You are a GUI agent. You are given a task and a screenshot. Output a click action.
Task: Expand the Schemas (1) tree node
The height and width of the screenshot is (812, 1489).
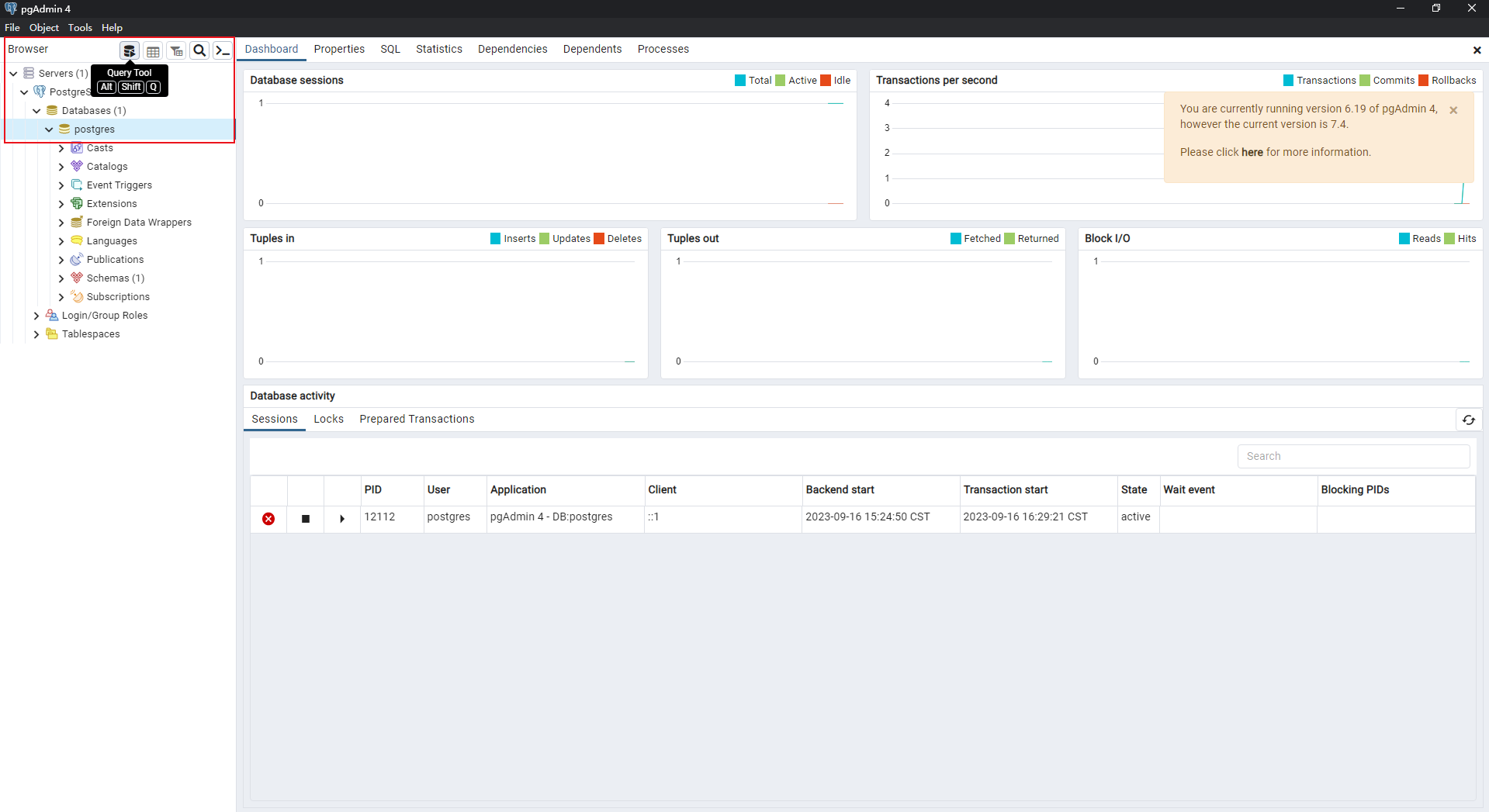tap(61, 278)
